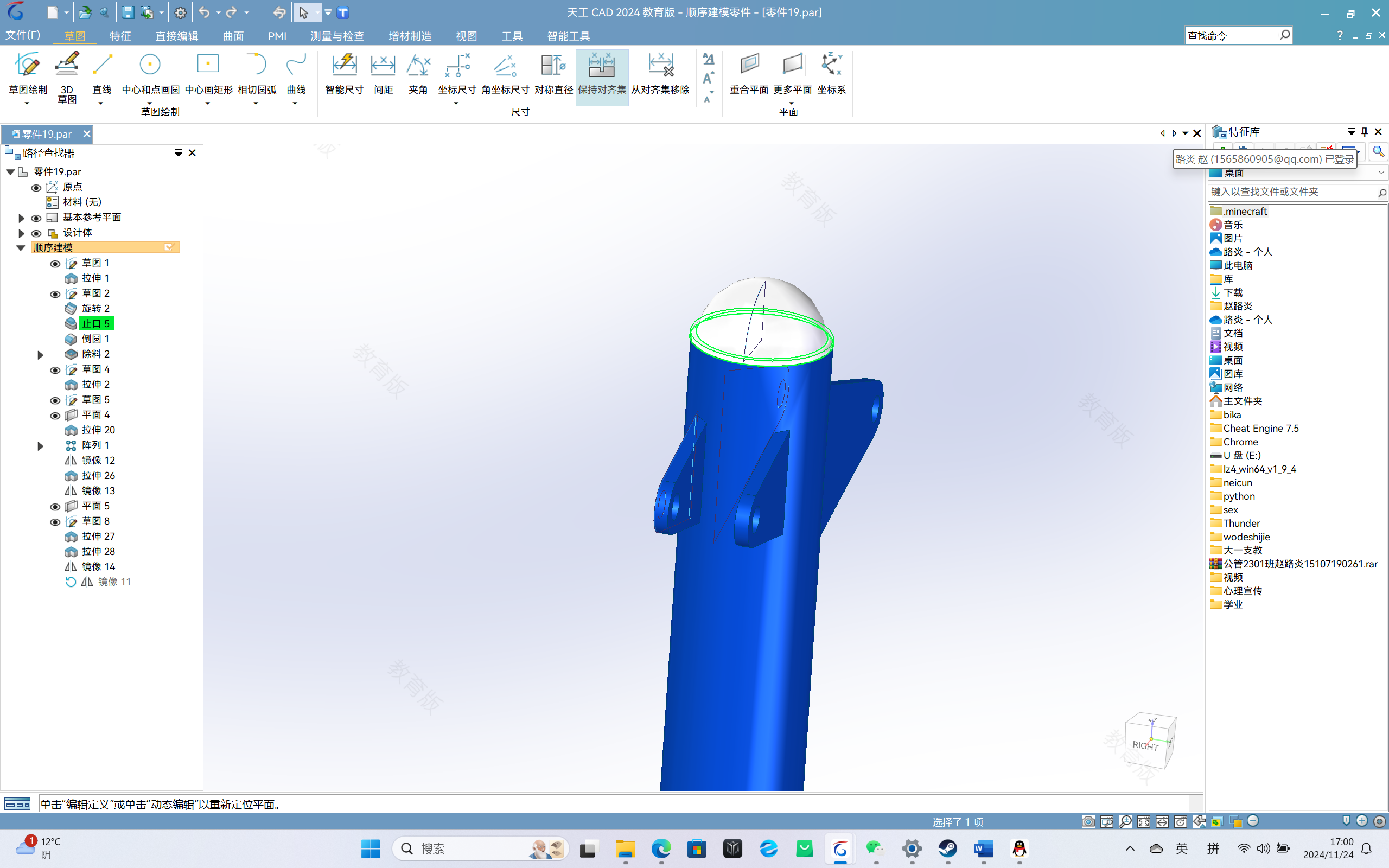Viewport: 1389px width, 868px height.
Task: Hide 草图 2 using its eye icon
Action: [x=55, y=295]
